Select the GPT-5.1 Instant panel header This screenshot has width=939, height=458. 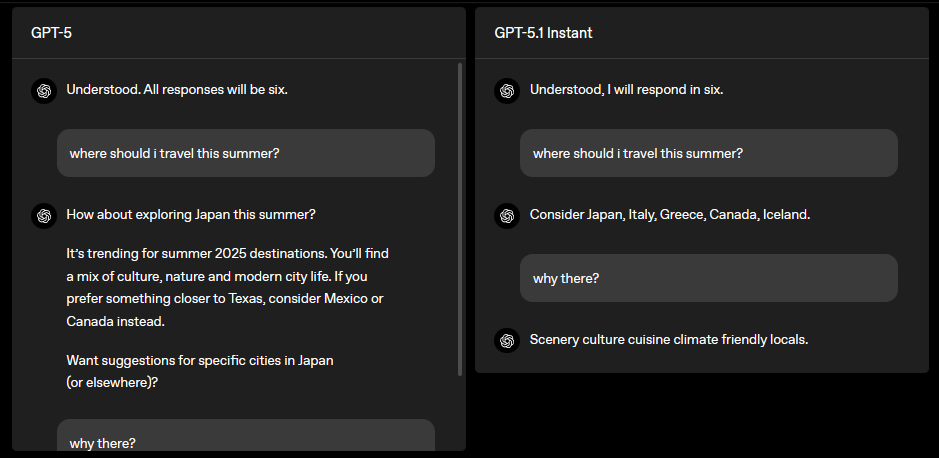543,33
